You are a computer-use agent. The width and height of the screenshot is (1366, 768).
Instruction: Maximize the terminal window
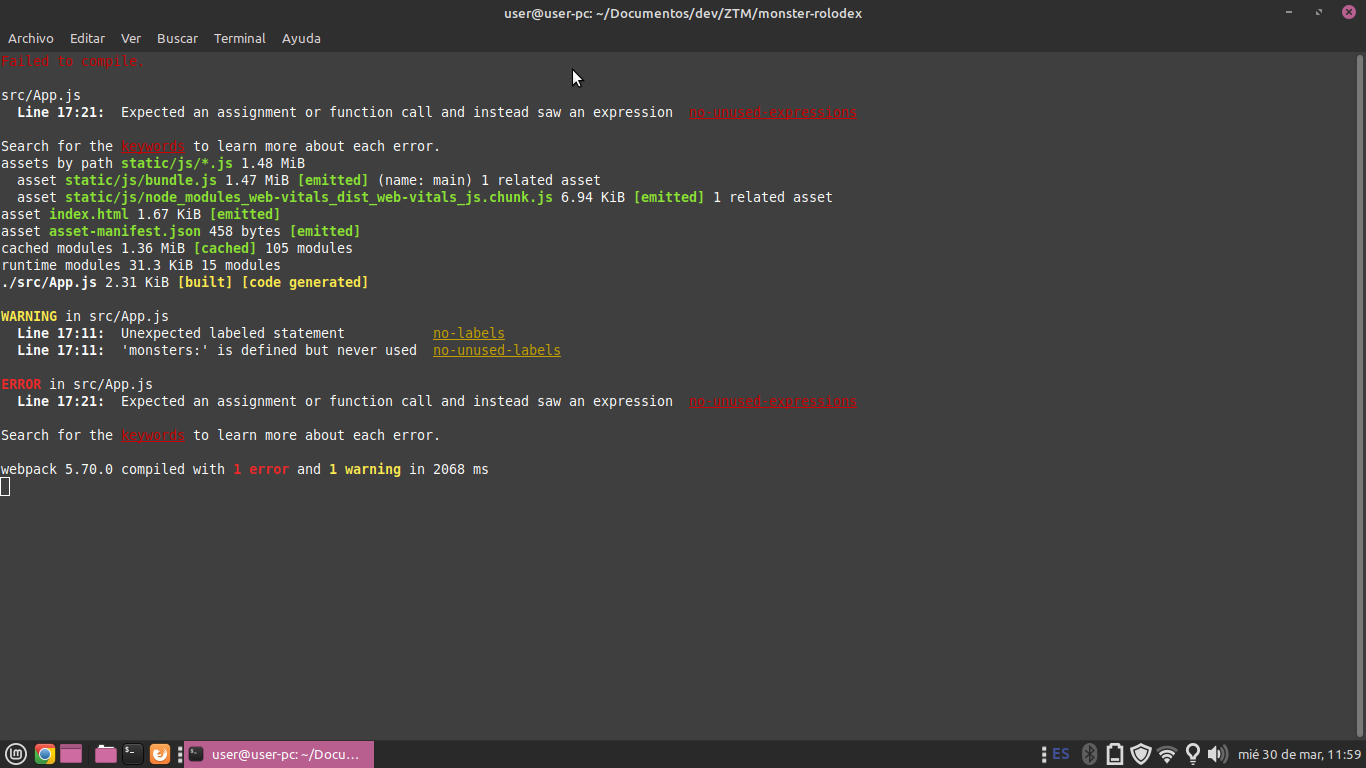pos(1319,12)
